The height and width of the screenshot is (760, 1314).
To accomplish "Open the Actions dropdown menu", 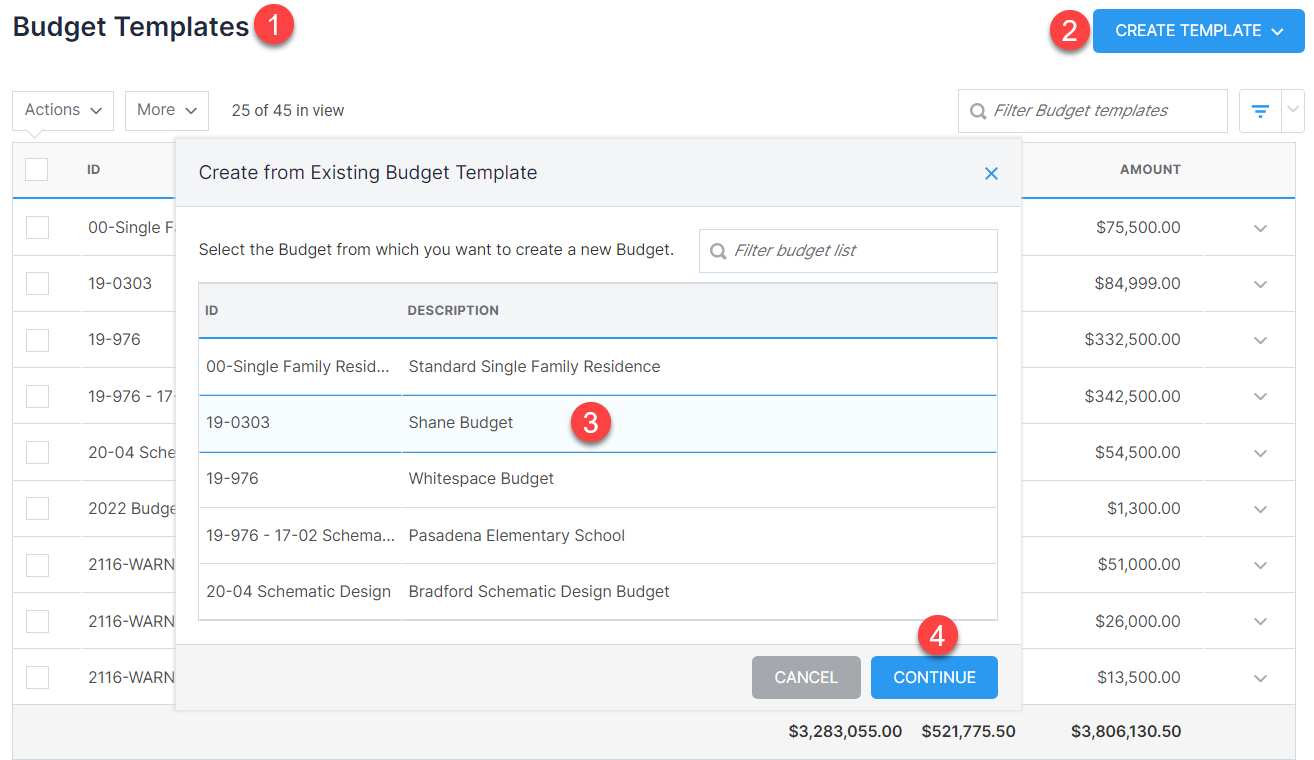I will pos(62,110).
